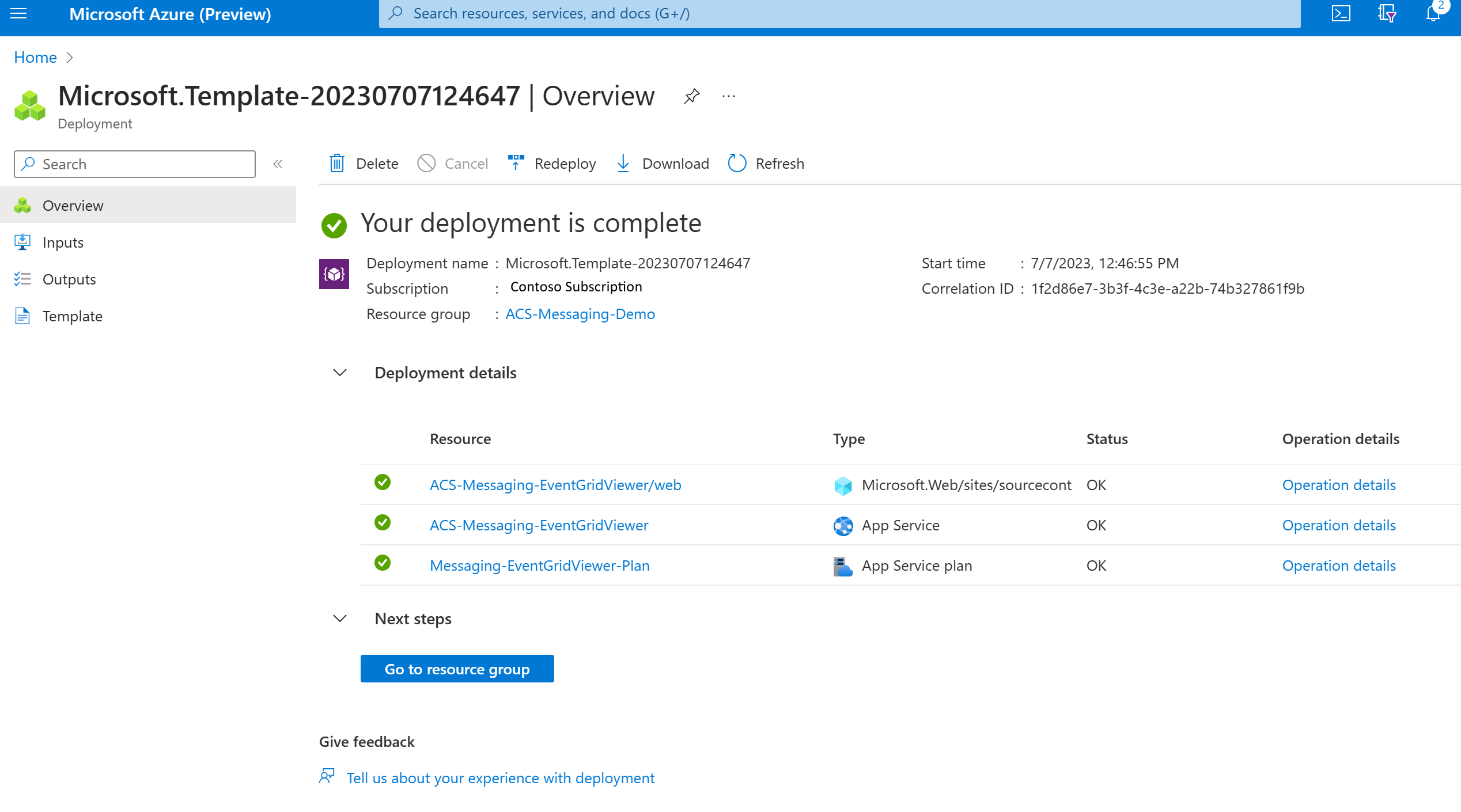Image resolution: width=1461 pixels, height=812 pixels.
Task: Open the Inputs menu item
Action: (63, 242)
